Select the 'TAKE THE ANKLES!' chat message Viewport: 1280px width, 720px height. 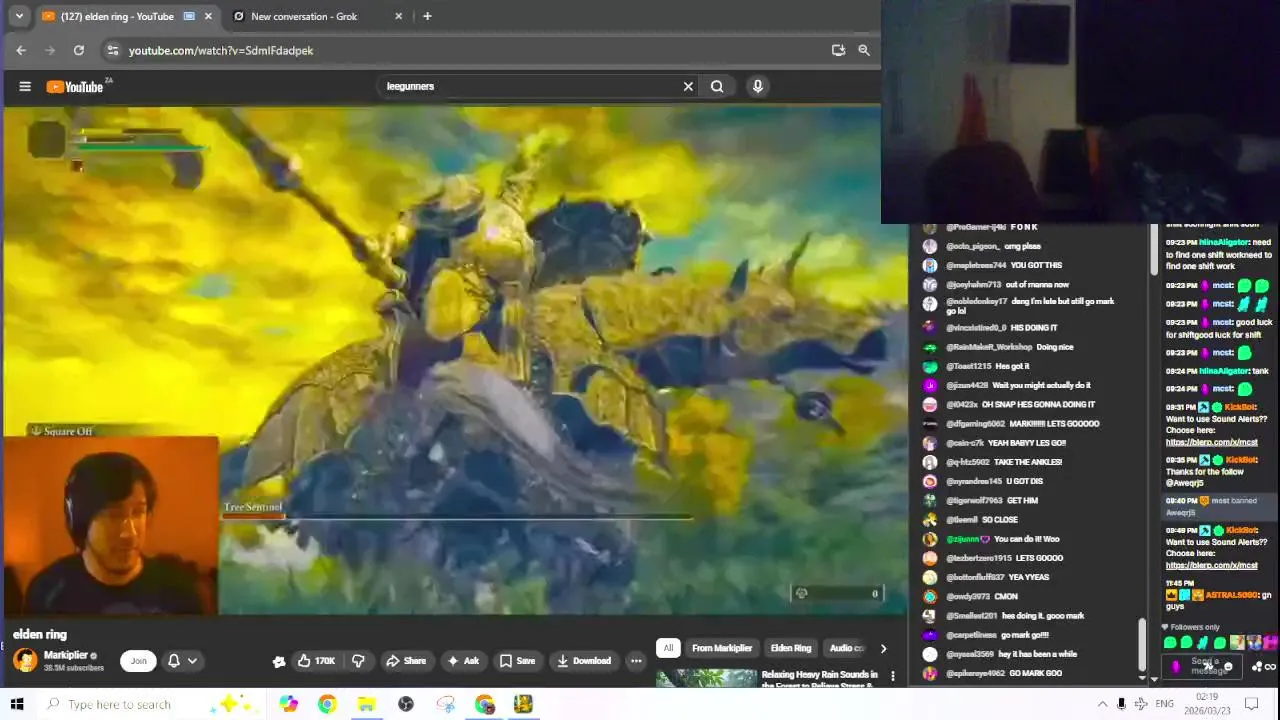coord(1029,462)
